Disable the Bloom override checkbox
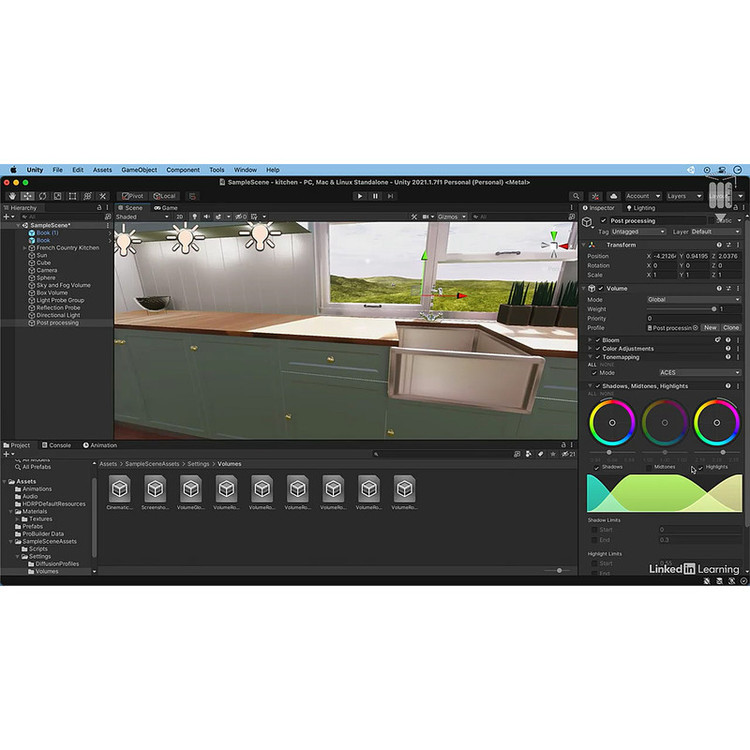Viewport: 750px width, 750px height. pos(598,340)
